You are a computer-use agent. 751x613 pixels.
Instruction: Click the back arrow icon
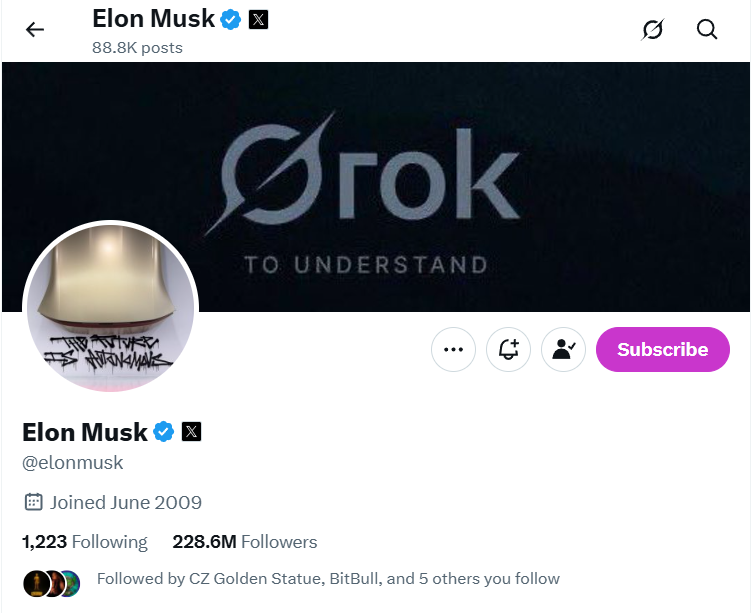click(x=35, y=30)
